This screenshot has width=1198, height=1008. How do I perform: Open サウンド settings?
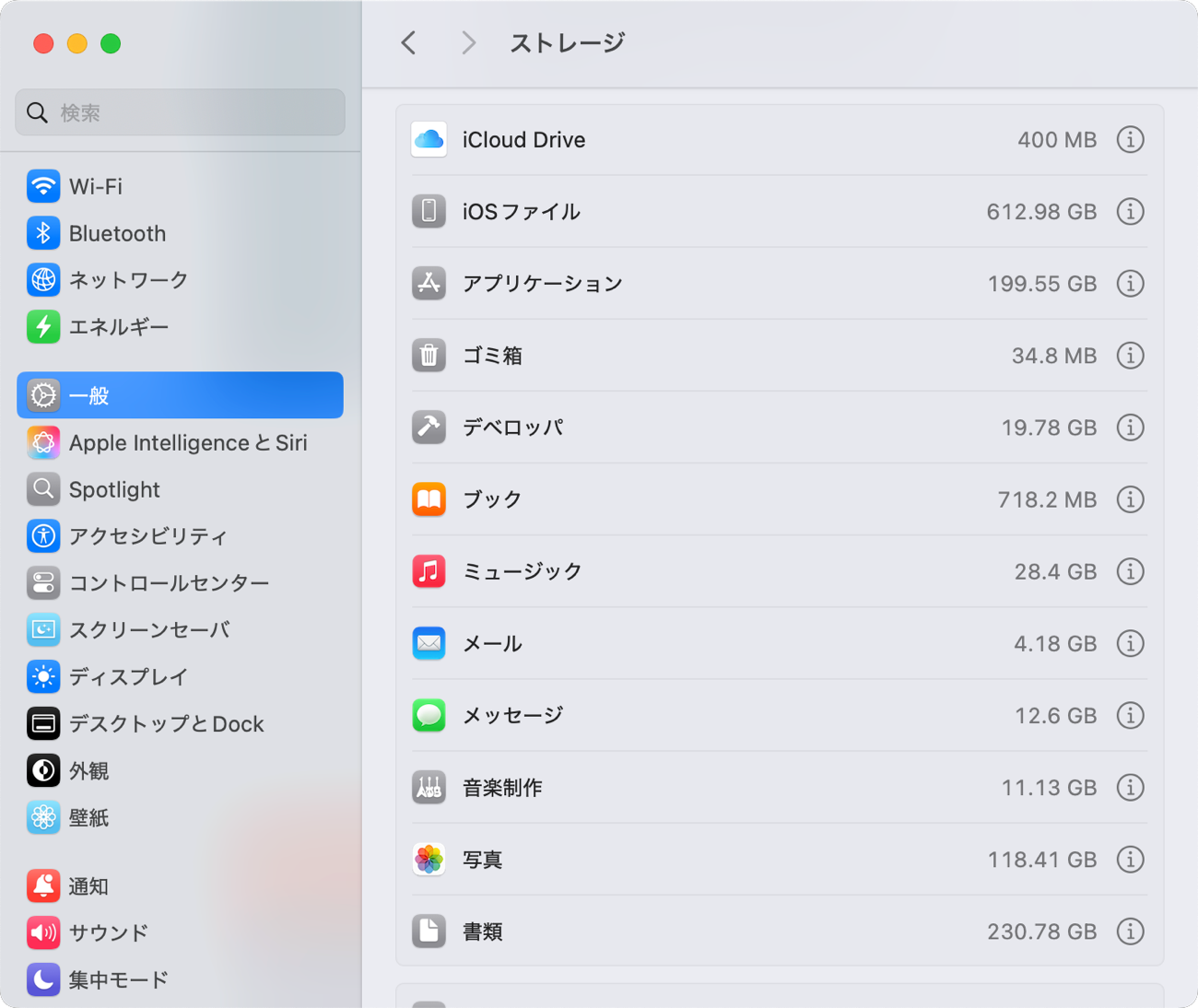click(x=180, y=932)
